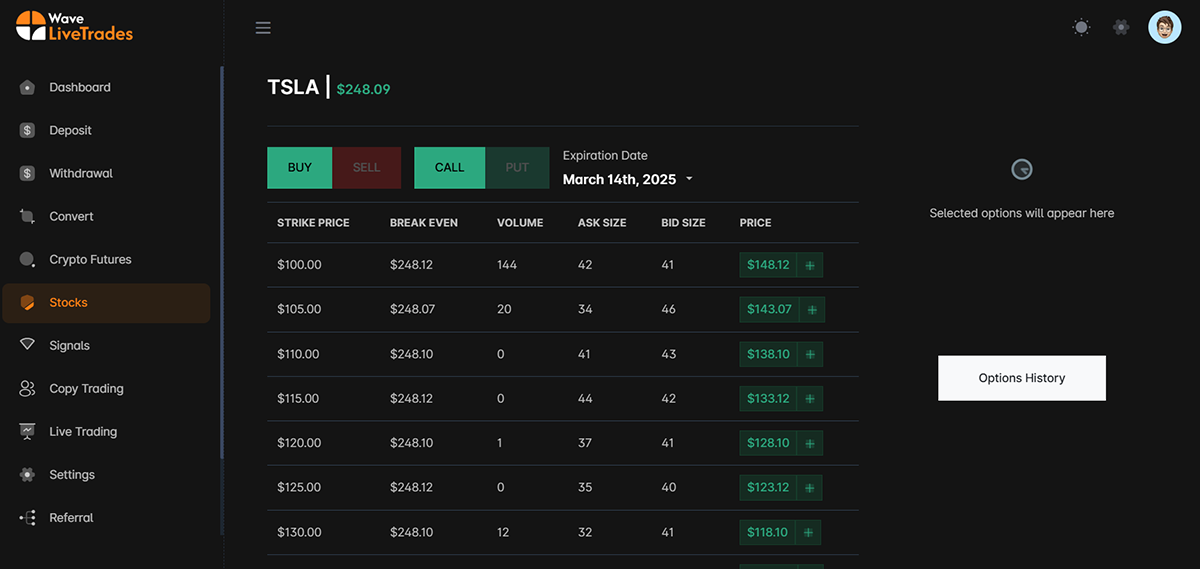The width and height of the screenshot is (1200, 569).
Task: Select the BUY order side
Action: [x=299, y=168]
